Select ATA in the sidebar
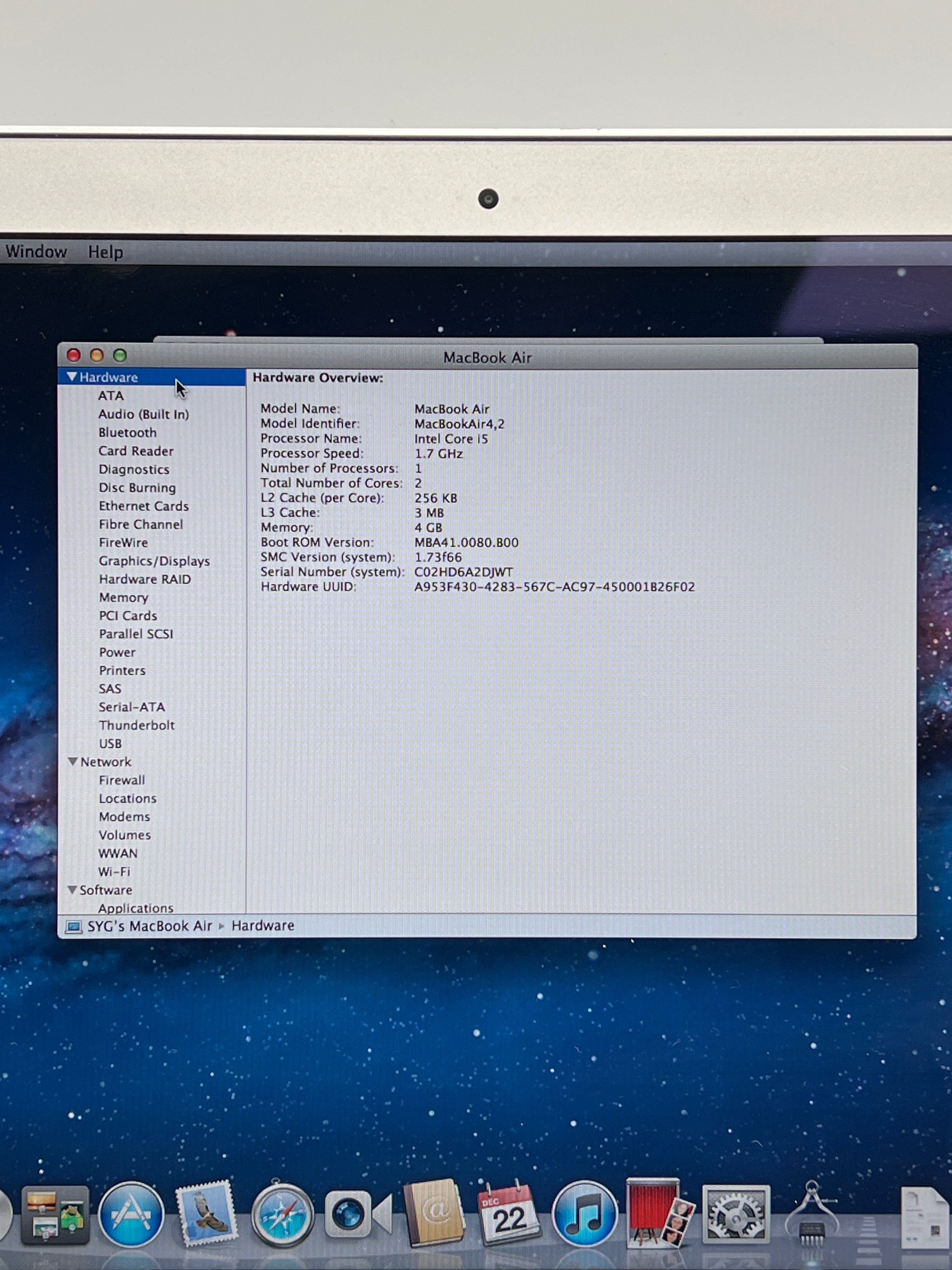The height and width of the screenshot is (1270, 952). click(111, 396)
